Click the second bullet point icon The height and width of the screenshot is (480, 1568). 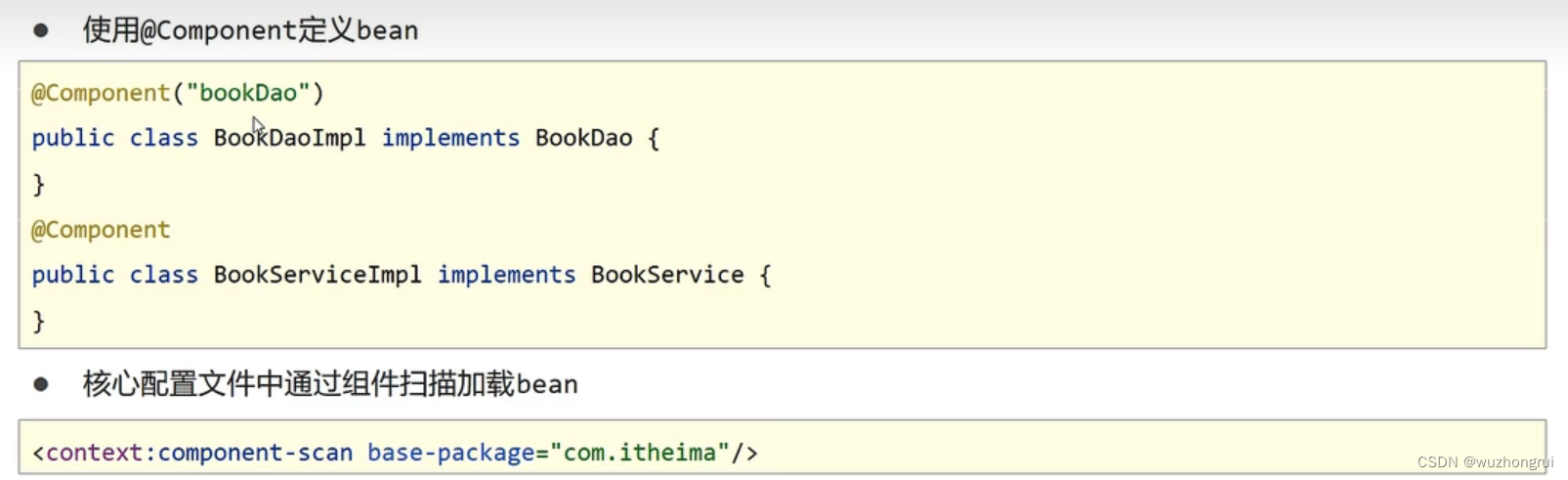click(41, 384)
